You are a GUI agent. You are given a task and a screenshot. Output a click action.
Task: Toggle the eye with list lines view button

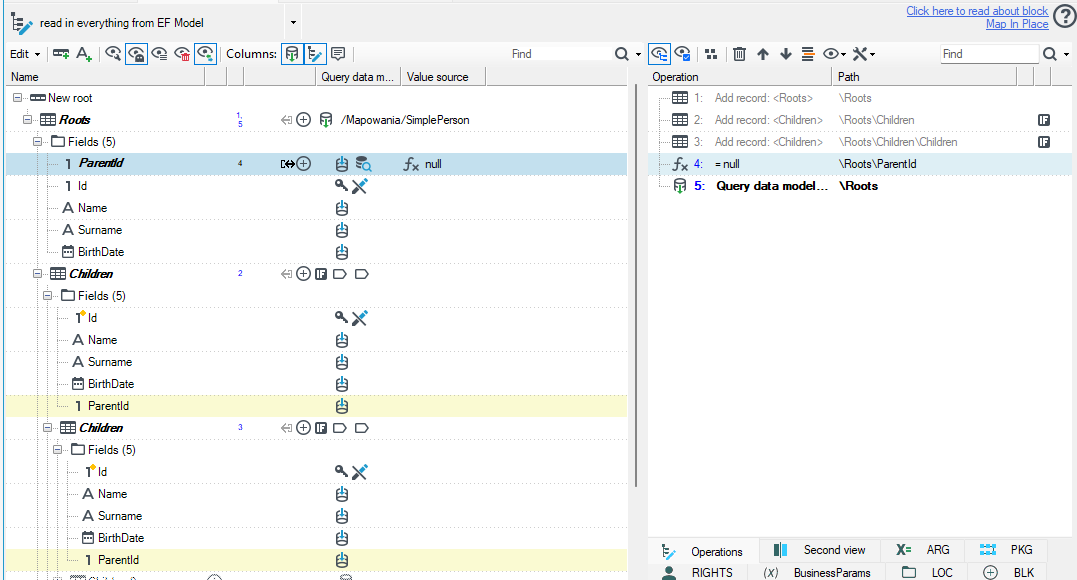159,54
